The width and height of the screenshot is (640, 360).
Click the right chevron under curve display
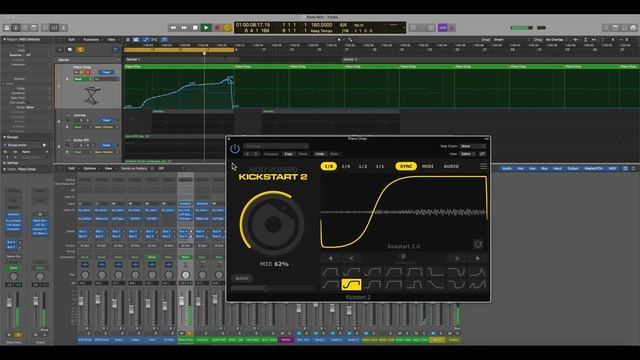[x=457, y=258]
